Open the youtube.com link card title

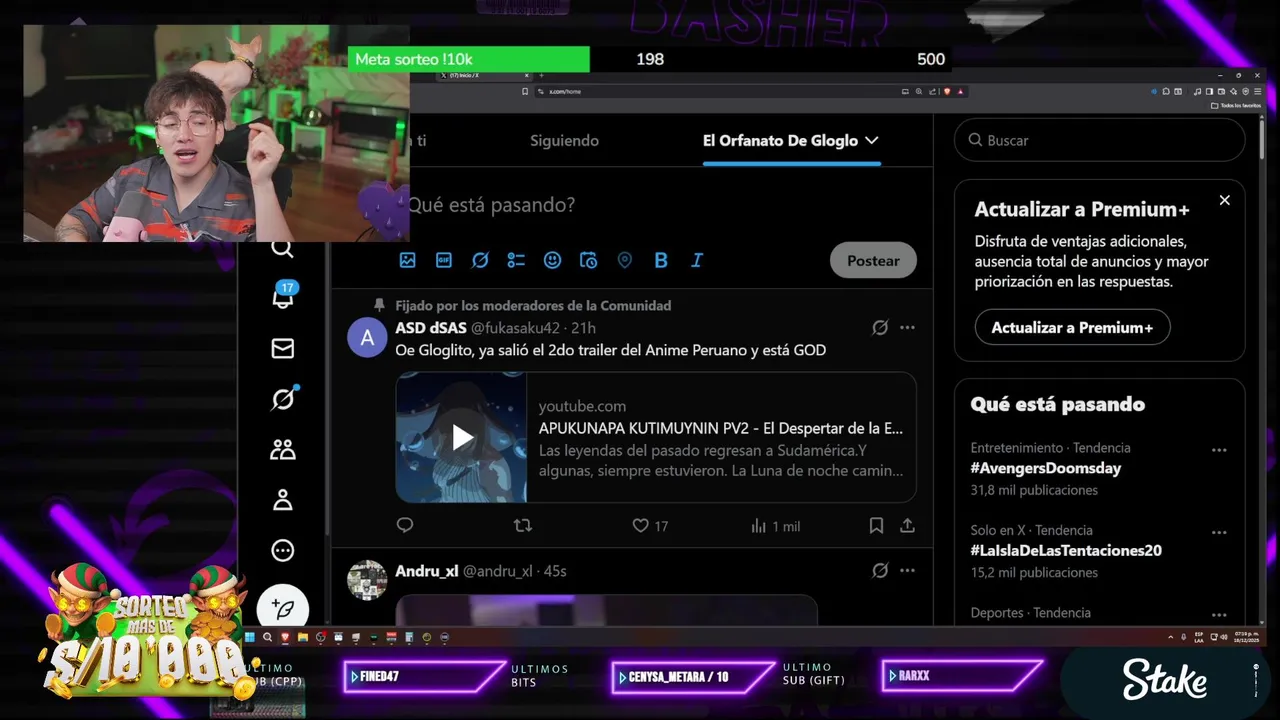click(721, 428)
